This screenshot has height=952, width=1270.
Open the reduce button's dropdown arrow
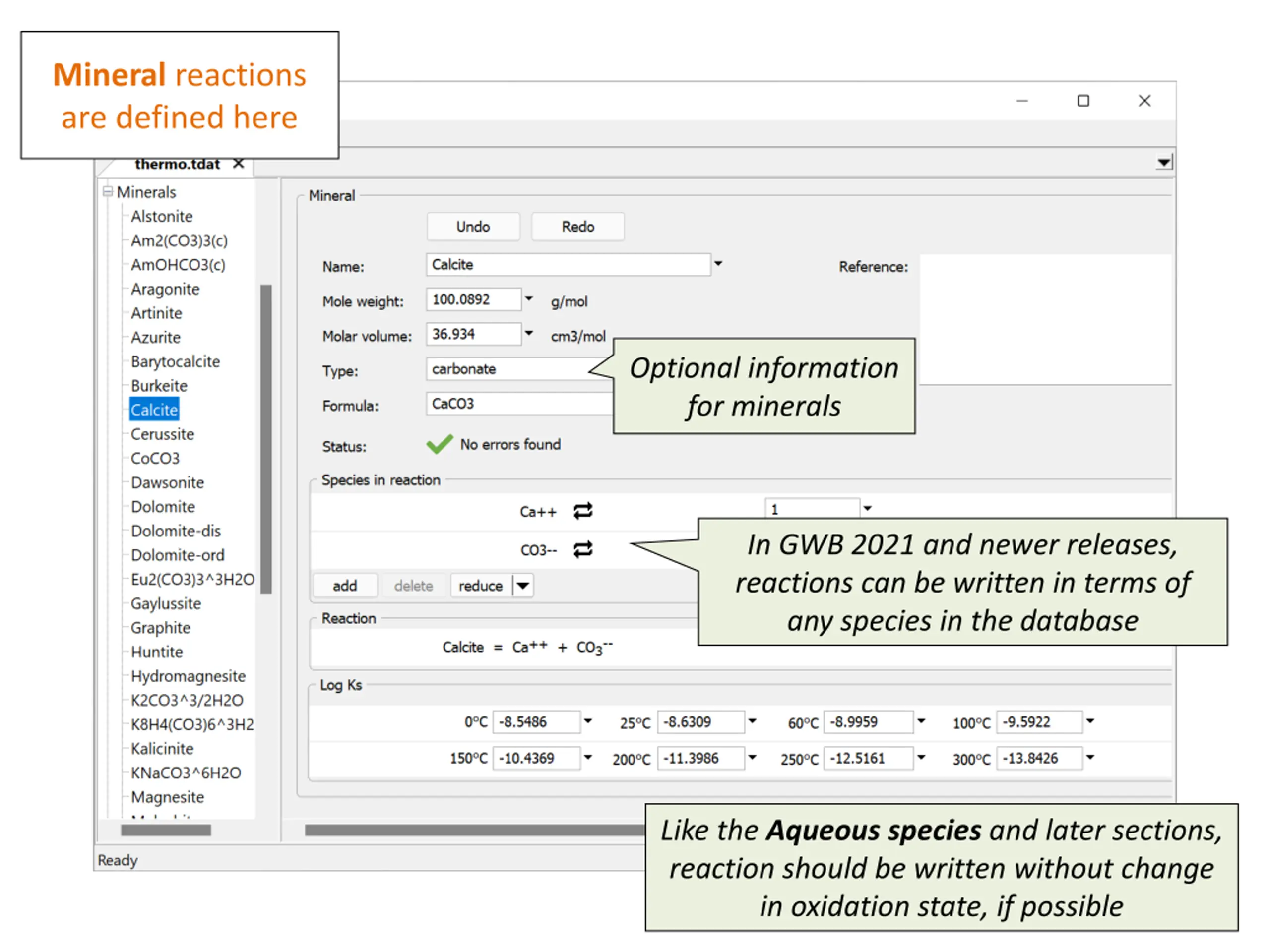click(x=522, y=586)
